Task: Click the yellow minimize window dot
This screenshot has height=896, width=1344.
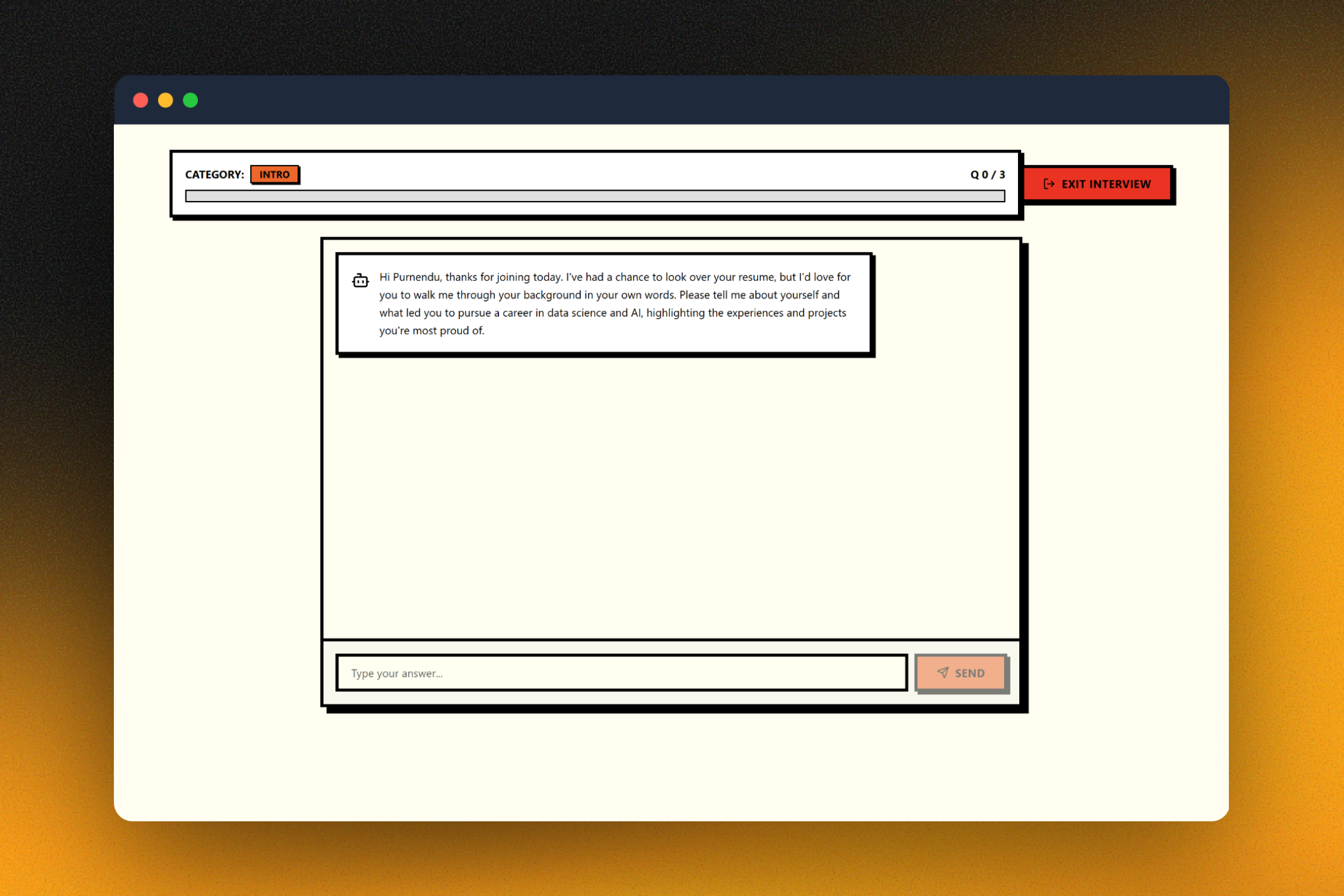Action: coord(166,100)
